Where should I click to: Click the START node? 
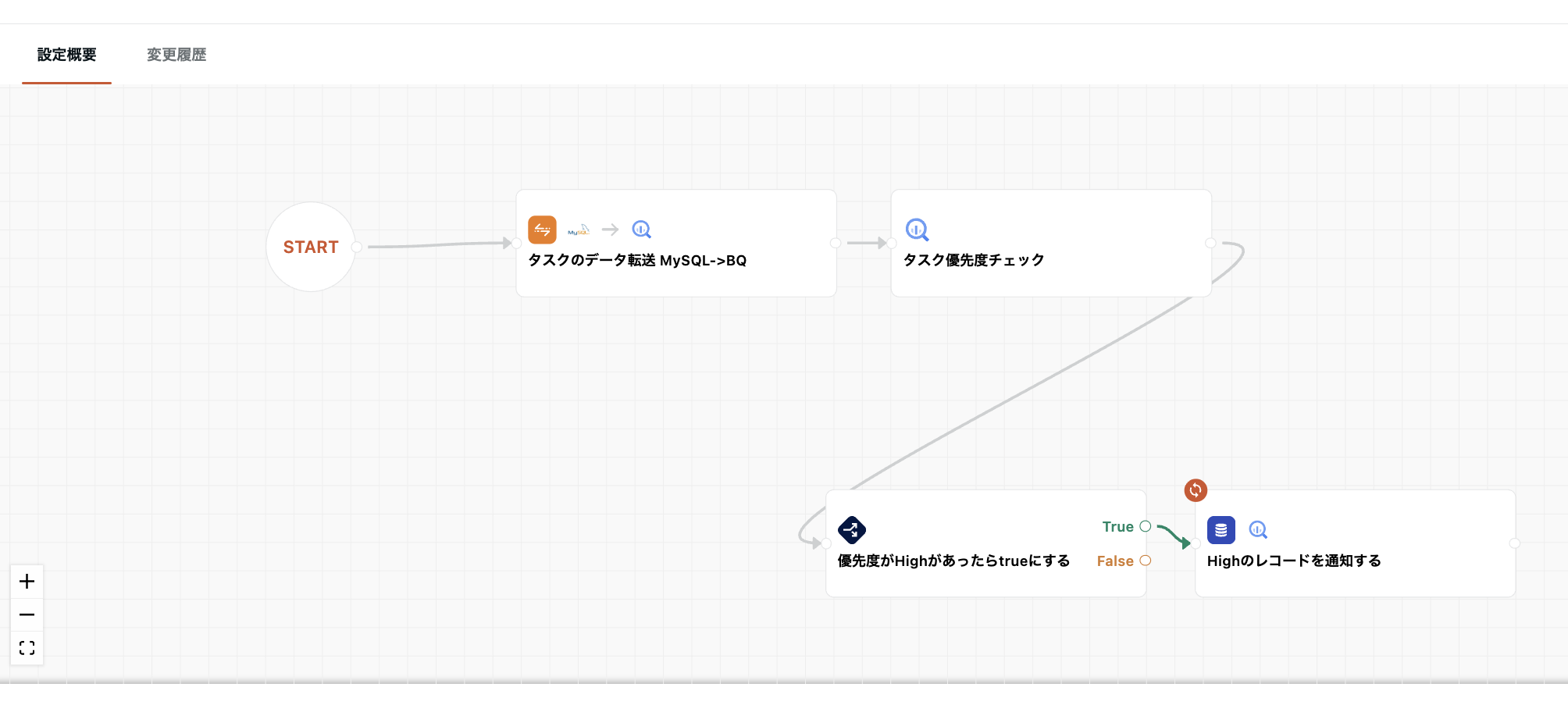pos(311,247)
